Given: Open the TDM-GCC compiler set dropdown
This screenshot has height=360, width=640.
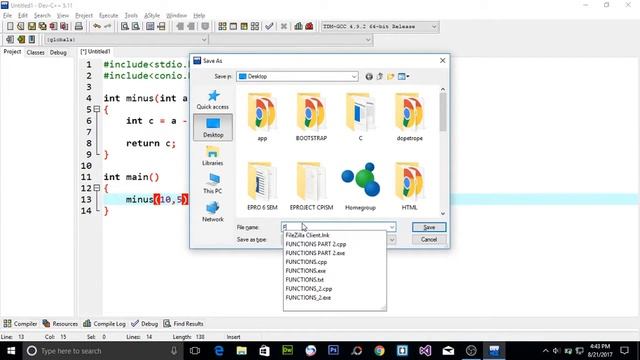Looking at the screenshot, I should pyautogui.click(x=380, y=27).
